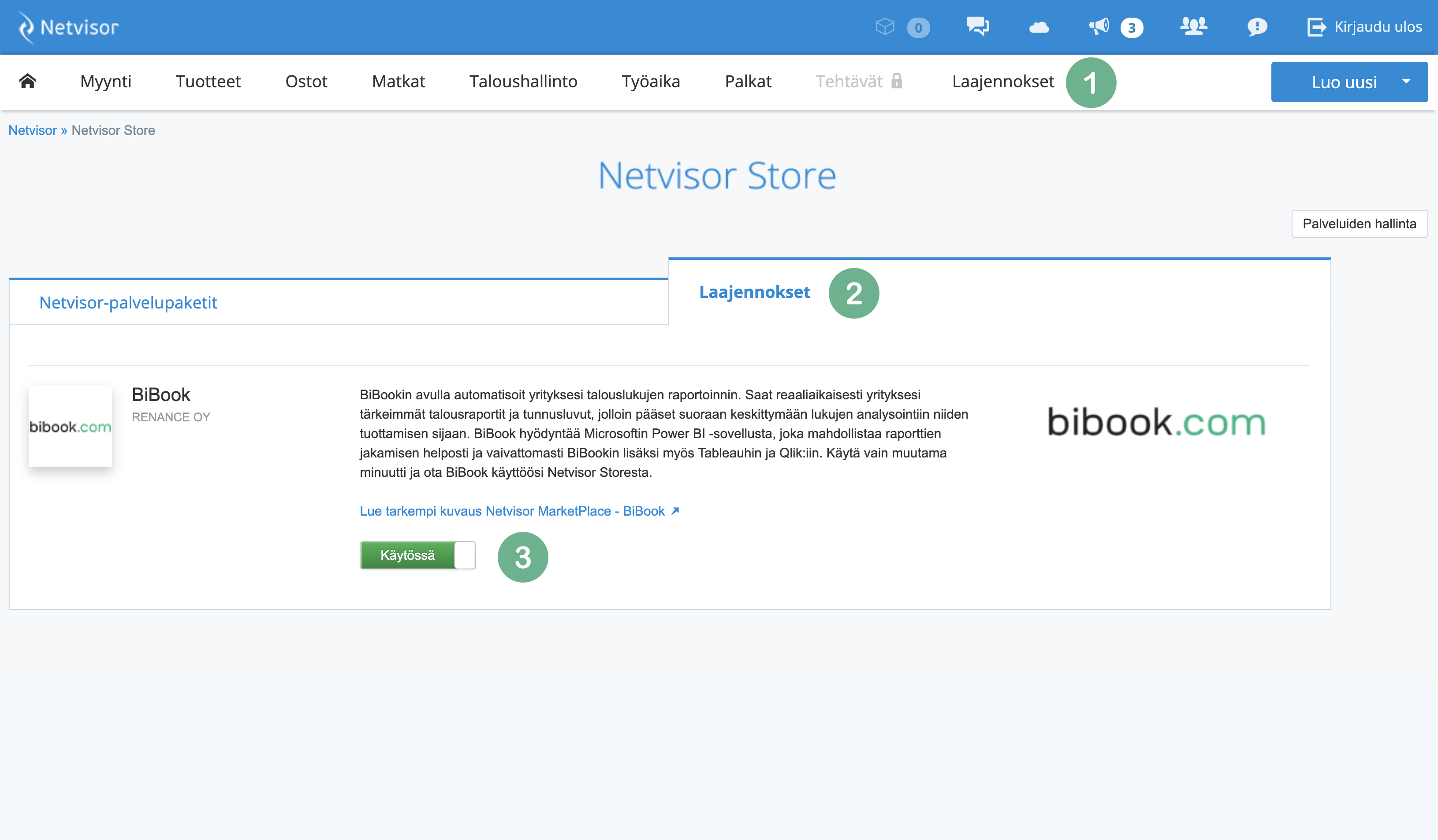Open the chat conversations icon
Screen dimensions: 1438x840
tap(977, 26)
